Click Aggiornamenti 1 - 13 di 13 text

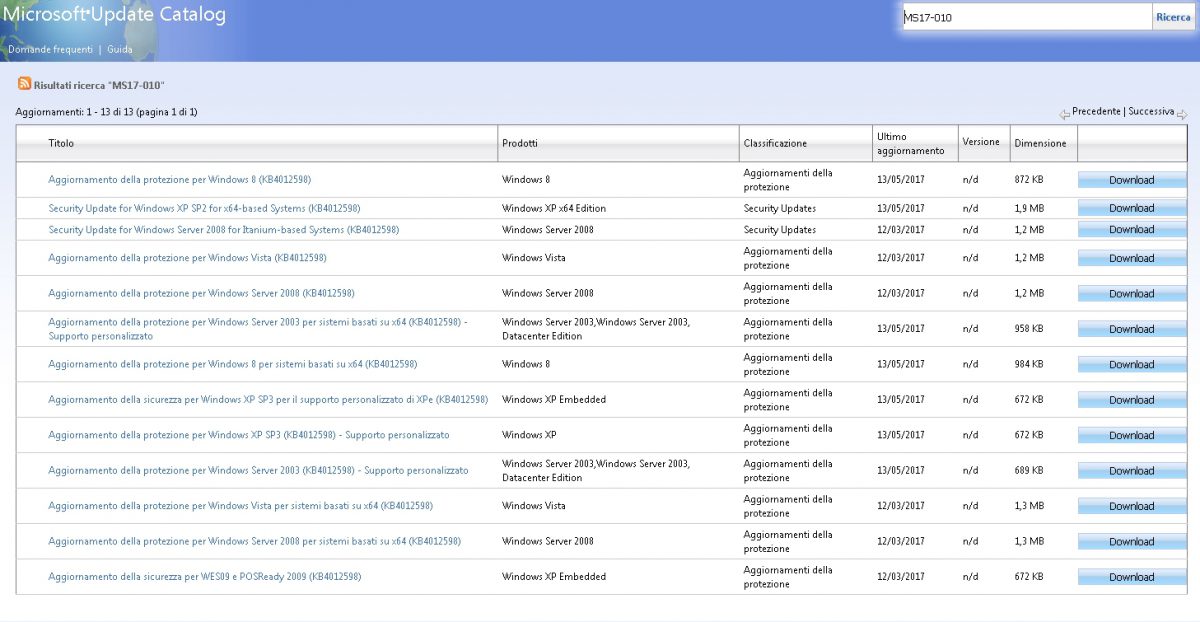coord(107,112)
